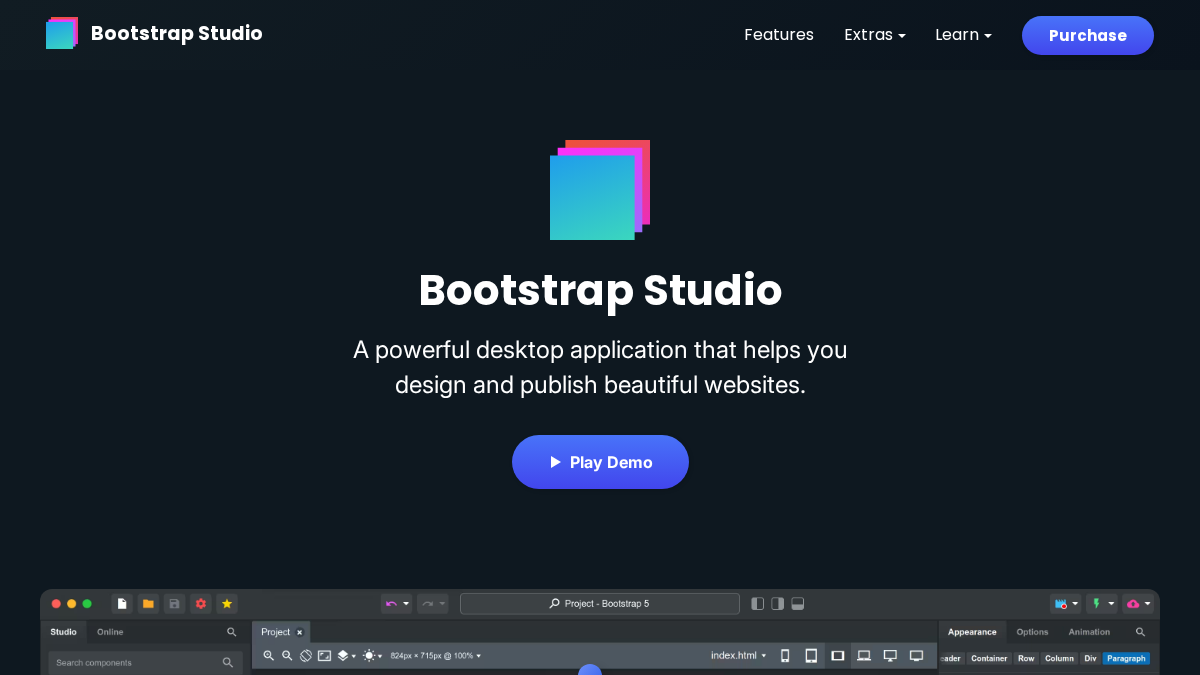Expand the preview clapperboard dropdown
Screen dimensions: 1200x675
click(x=1076, y=604)
